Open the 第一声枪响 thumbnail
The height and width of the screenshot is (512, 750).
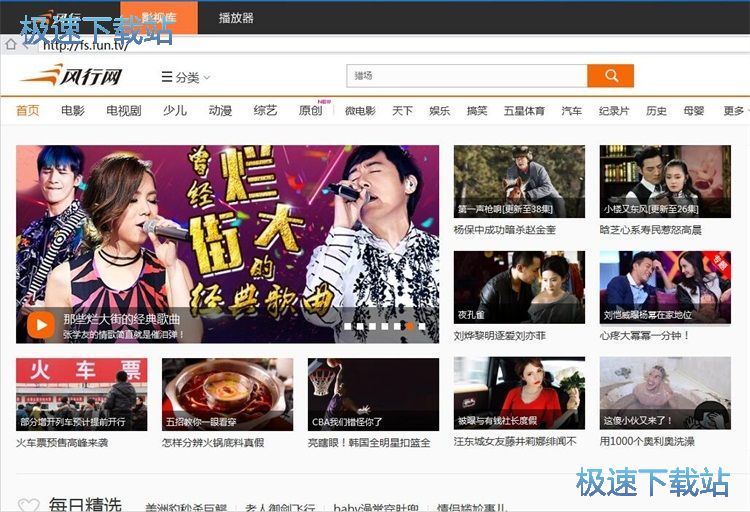coord(519,181)
